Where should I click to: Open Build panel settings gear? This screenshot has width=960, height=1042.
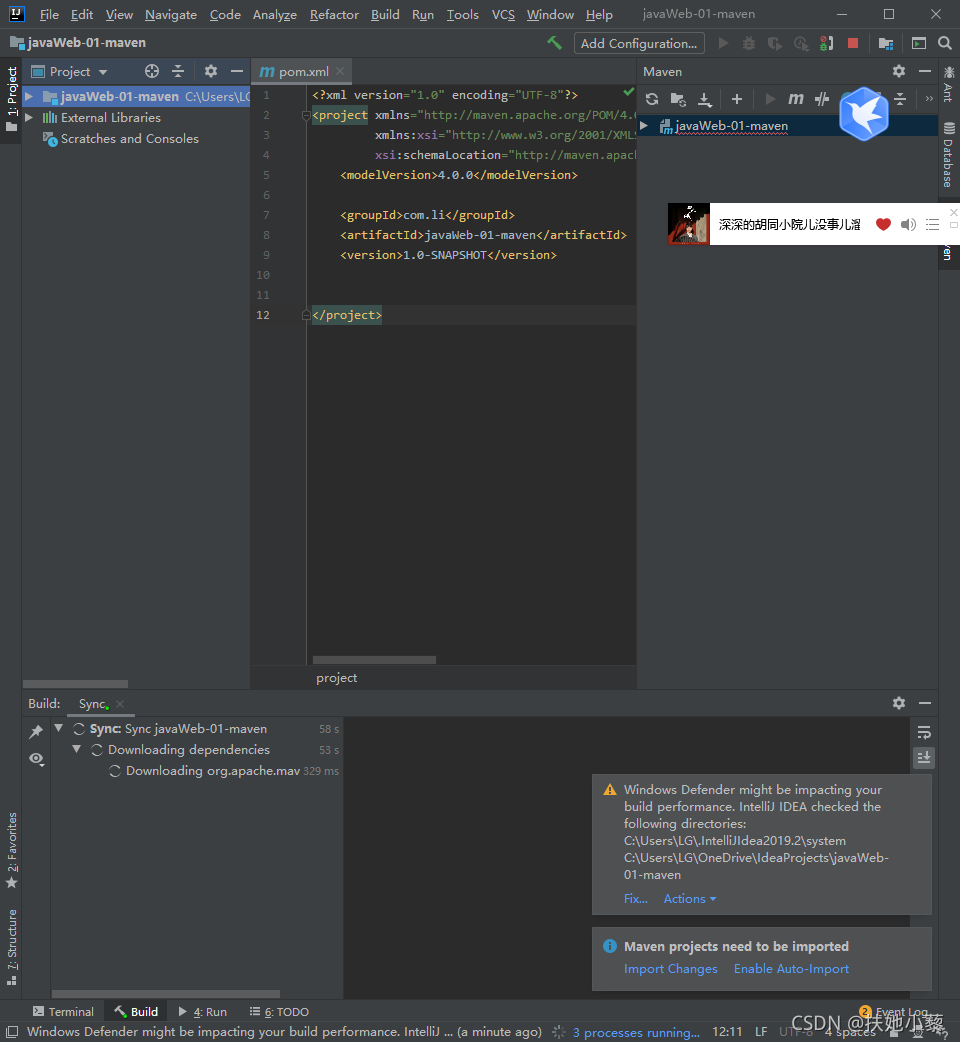coord(899,702)
